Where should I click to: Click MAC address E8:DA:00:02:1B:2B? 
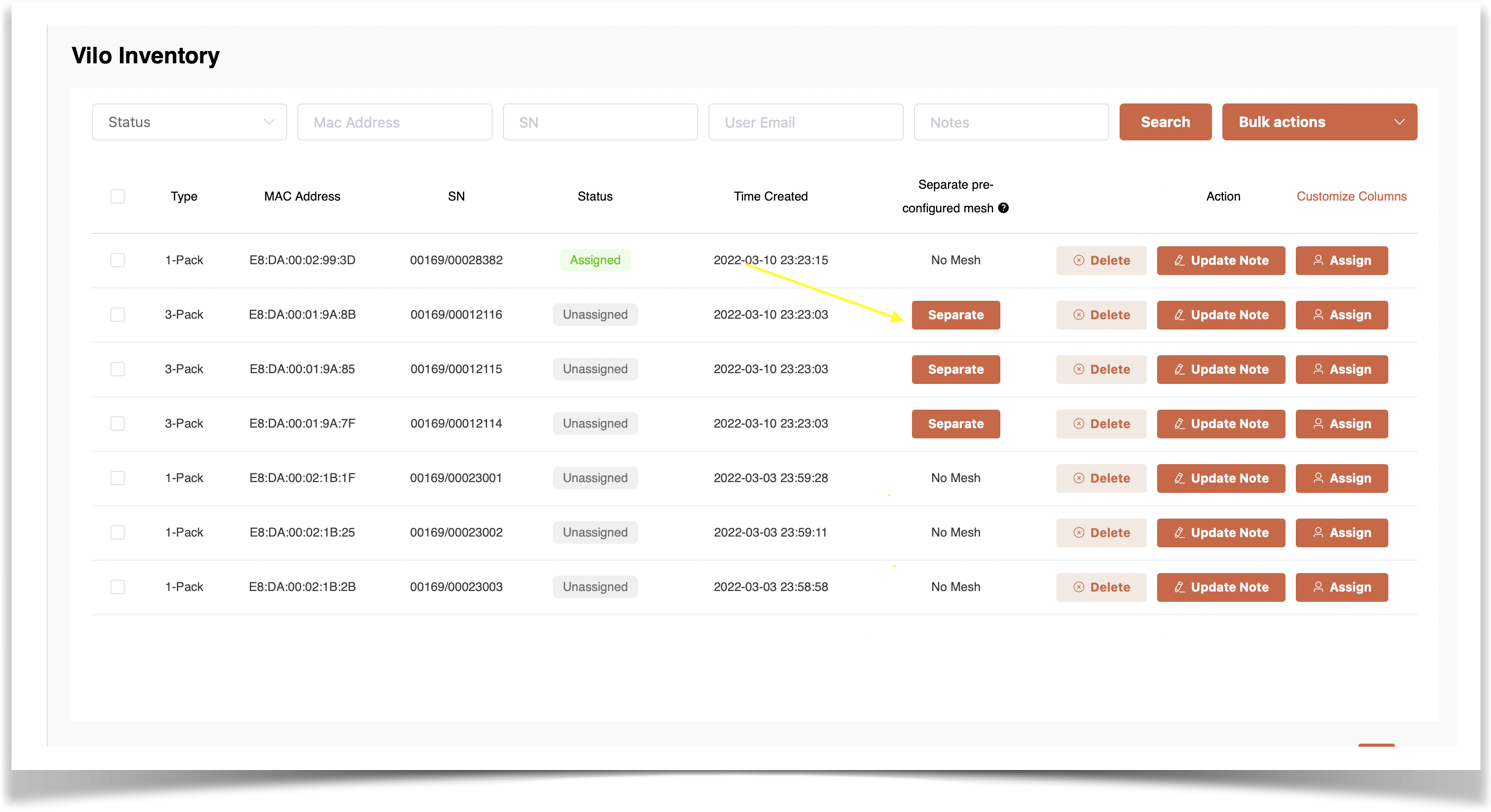[x=302, y=587]
